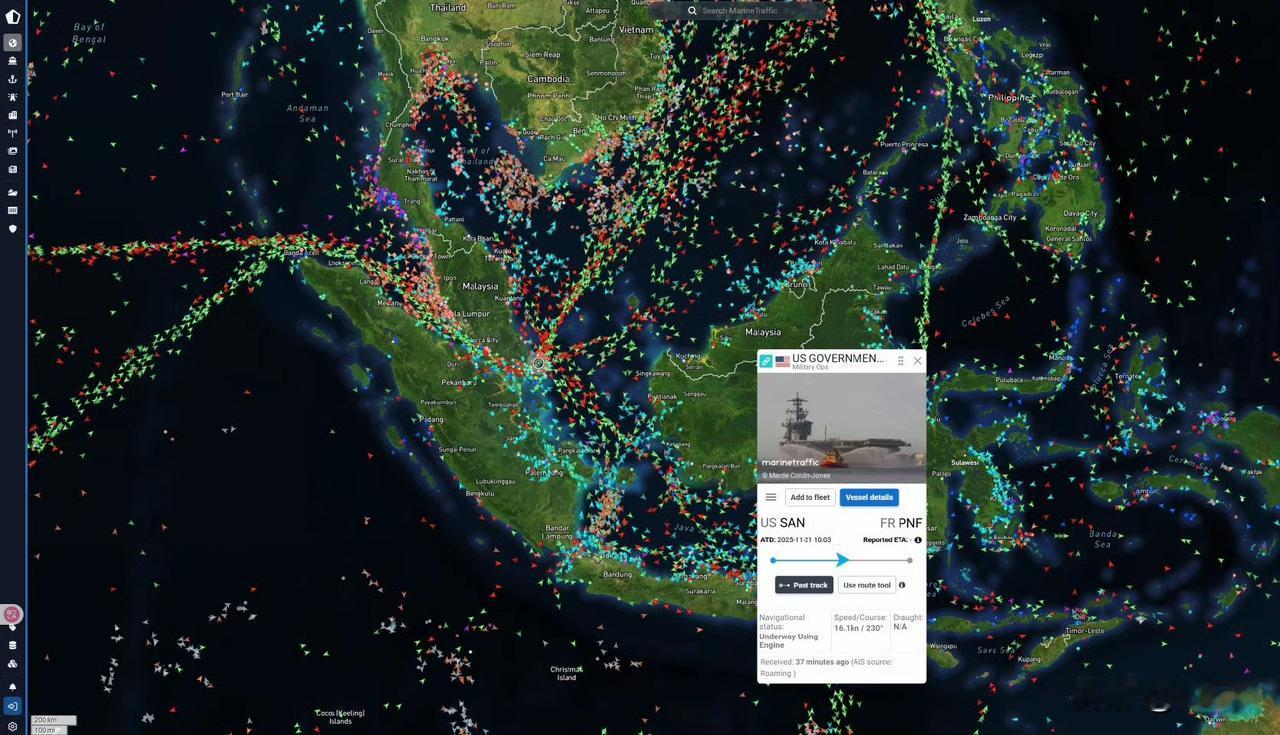
Task: Click the Use route tool button
Action: [x=867, y=585]
